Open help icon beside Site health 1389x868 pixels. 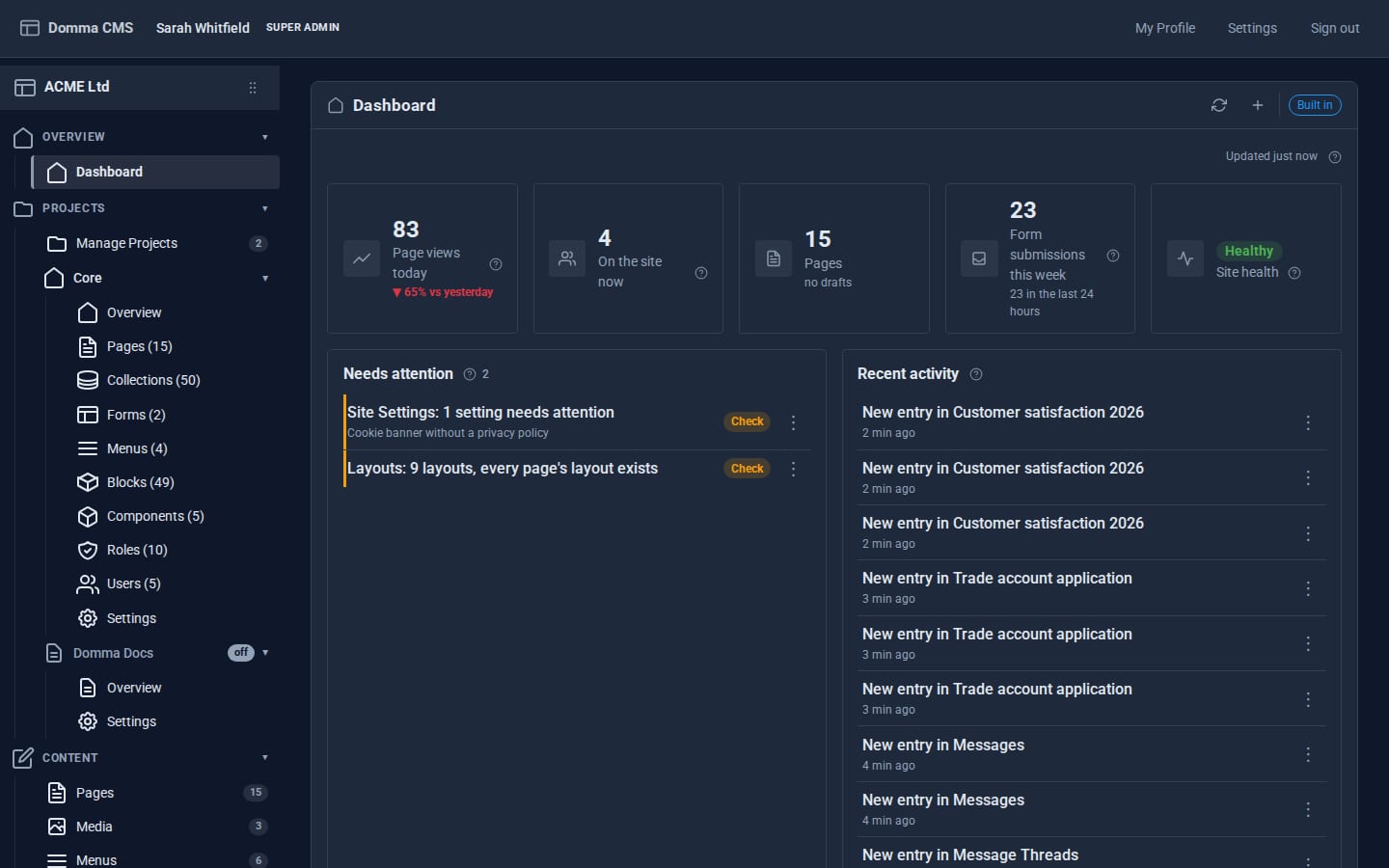click(1294, 273)
